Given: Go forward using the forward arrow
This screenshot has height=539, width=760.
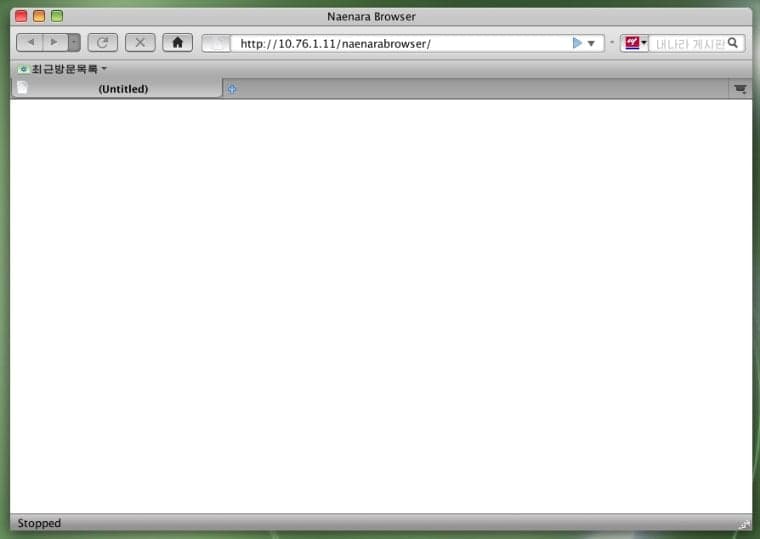Looking at the screenshot, I should click(x=55, y=43).
